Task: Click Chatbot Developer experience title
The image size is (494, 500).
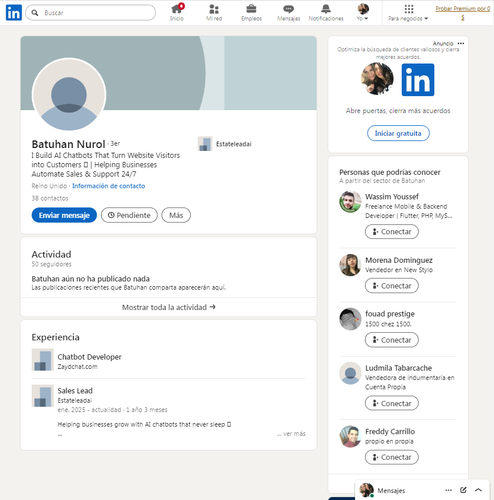Action: 89,357
